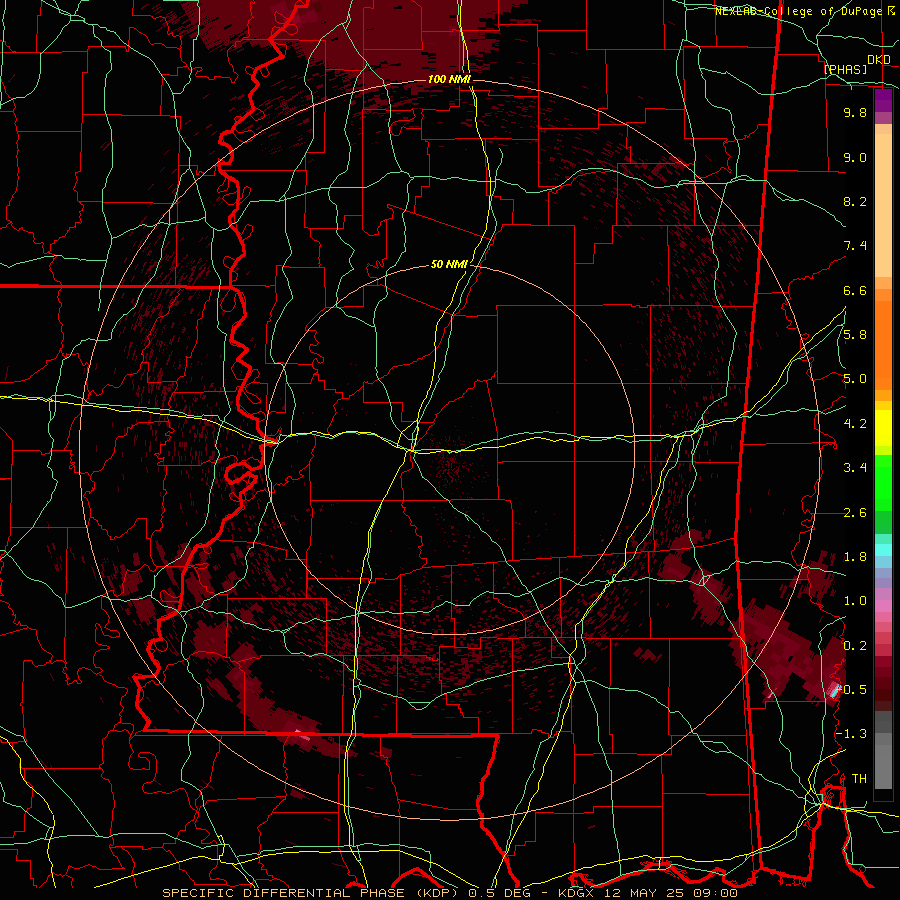Click the 5.8 color scale label
The height and width of the screenshot is (900, 900).
pos(855,335)
